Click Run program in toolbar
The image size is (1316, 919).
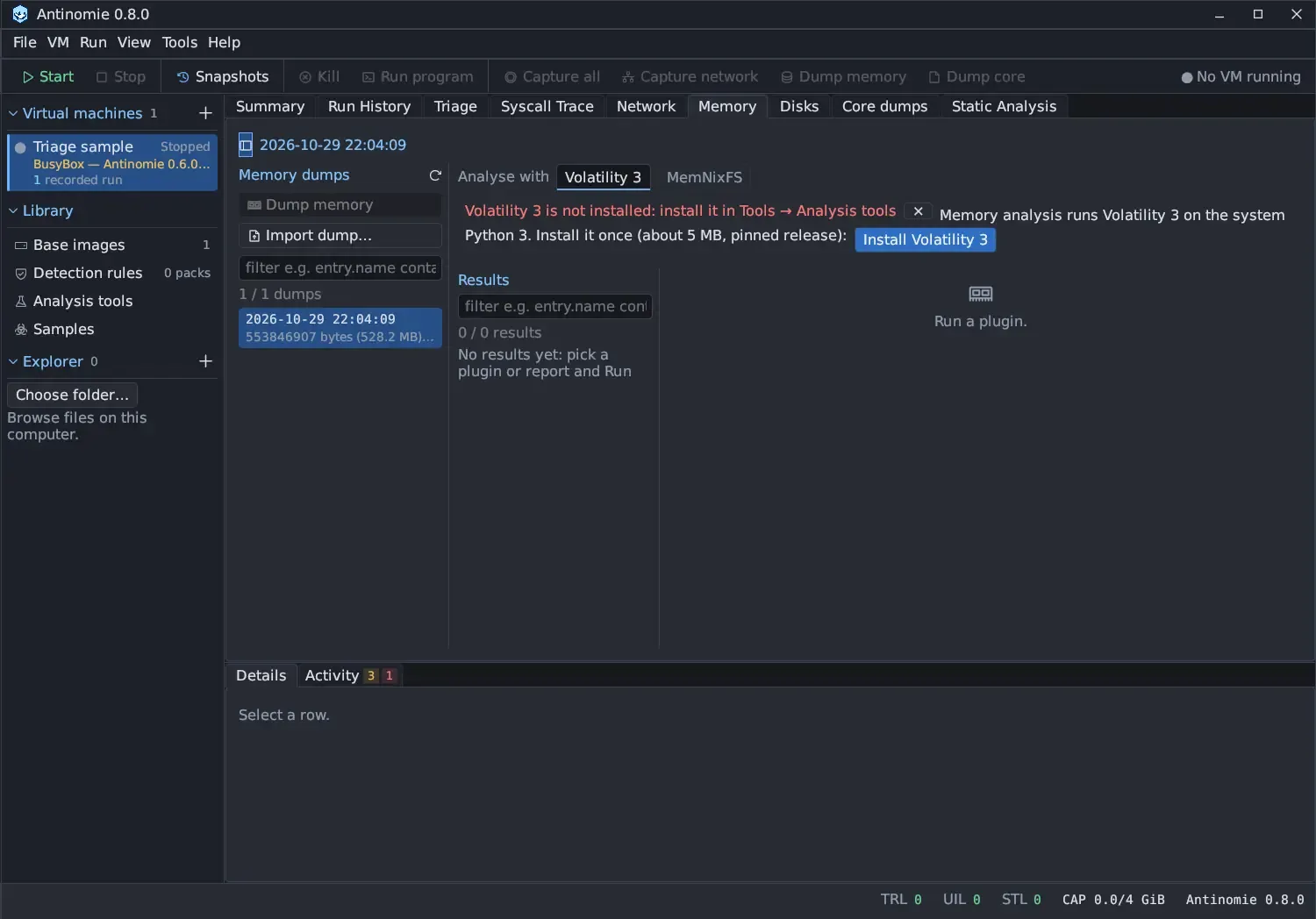coord(418,76)
